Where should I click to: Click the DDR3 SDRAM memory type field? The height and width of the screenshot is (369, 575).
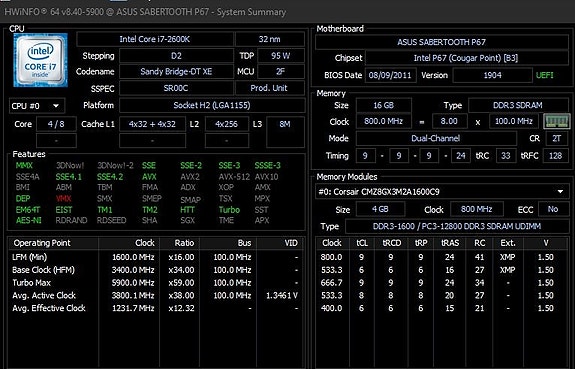tap(518, 105)
